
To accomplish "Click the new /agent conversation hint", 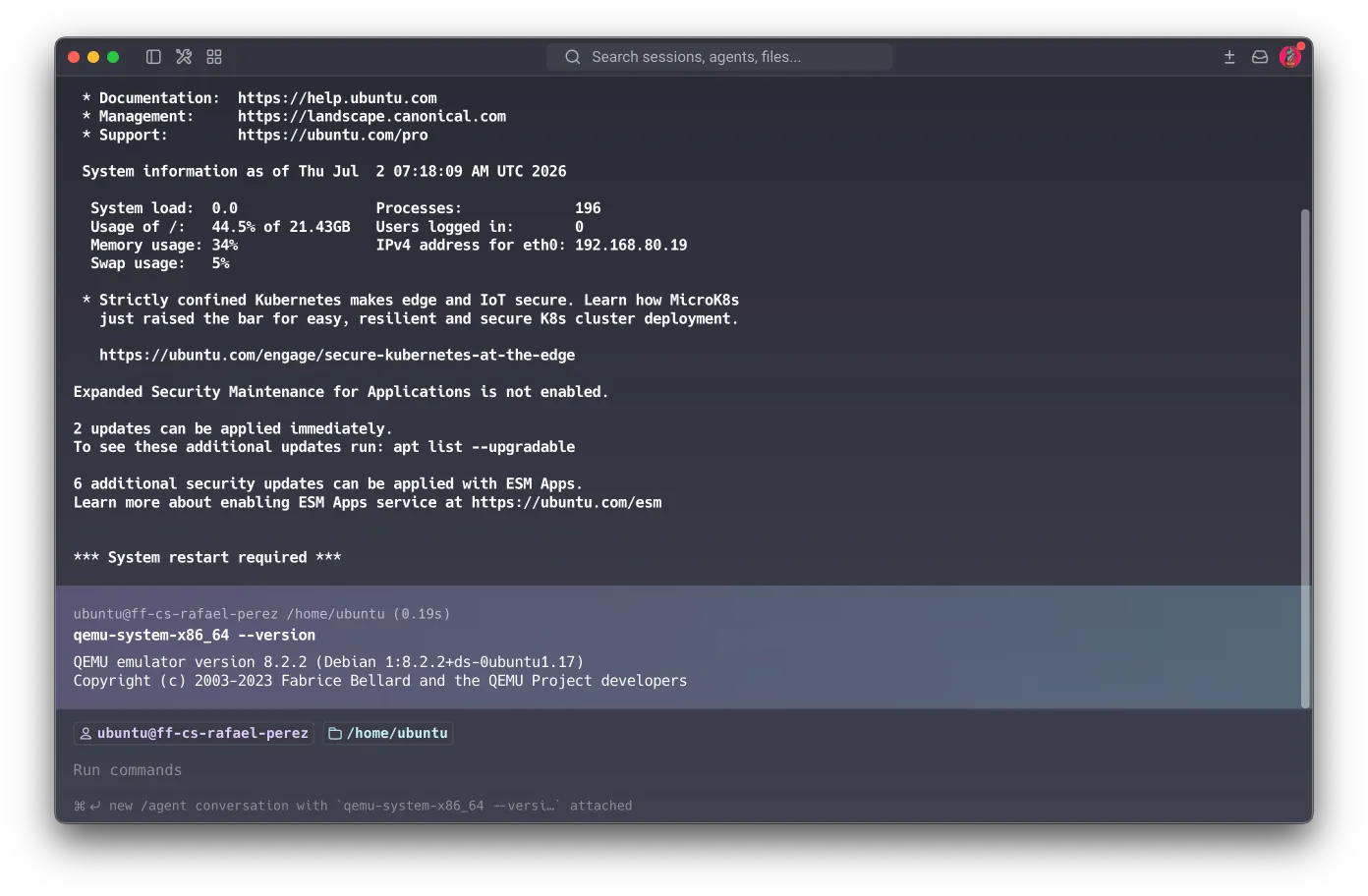I will point(353,806).
